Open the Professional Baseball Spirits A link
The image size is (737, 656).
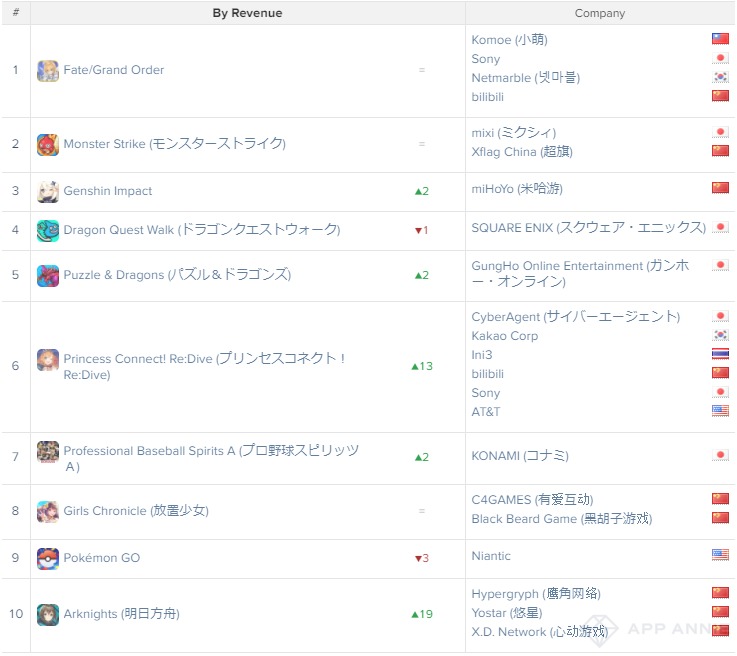[x=211, y=458]
